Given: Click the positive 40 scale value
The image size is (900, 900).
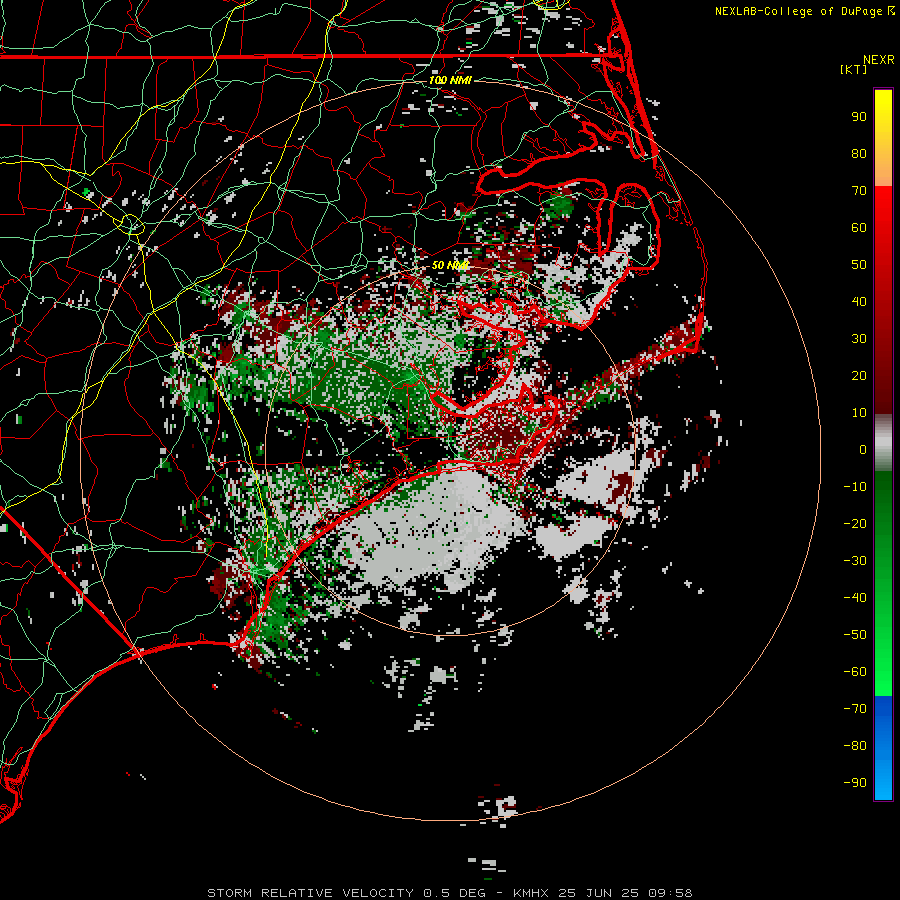Looking at the screenshot, I should (859, 302).
